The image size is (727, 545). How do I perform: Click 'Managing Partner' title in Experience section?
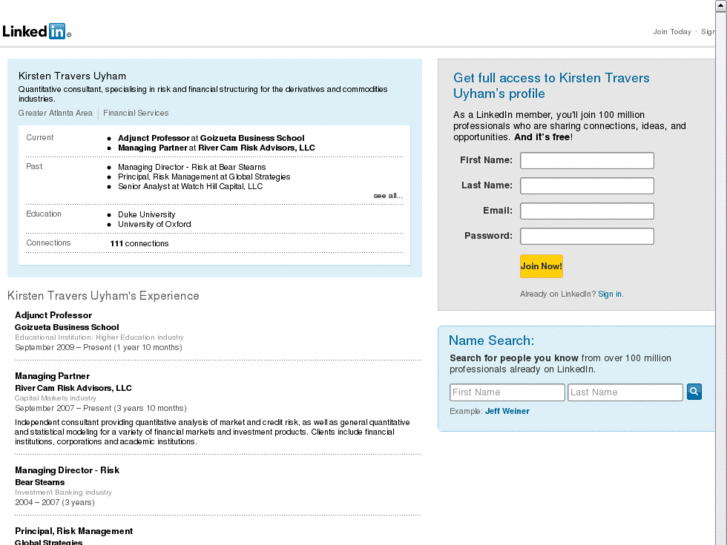(52, 376)
